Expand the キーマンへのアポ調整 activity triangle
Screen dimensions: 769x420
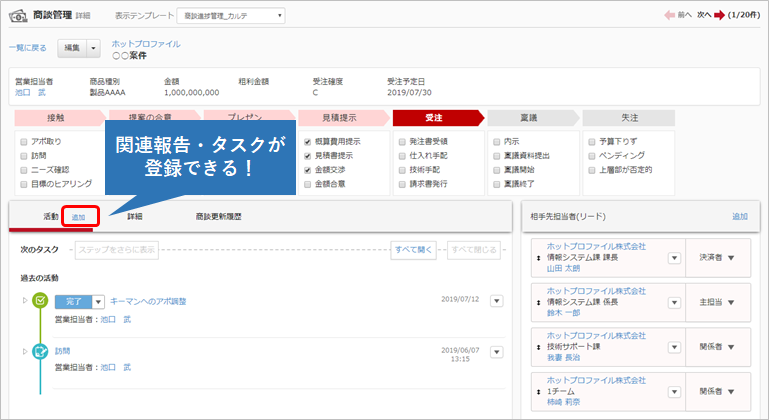pos(25,300)
